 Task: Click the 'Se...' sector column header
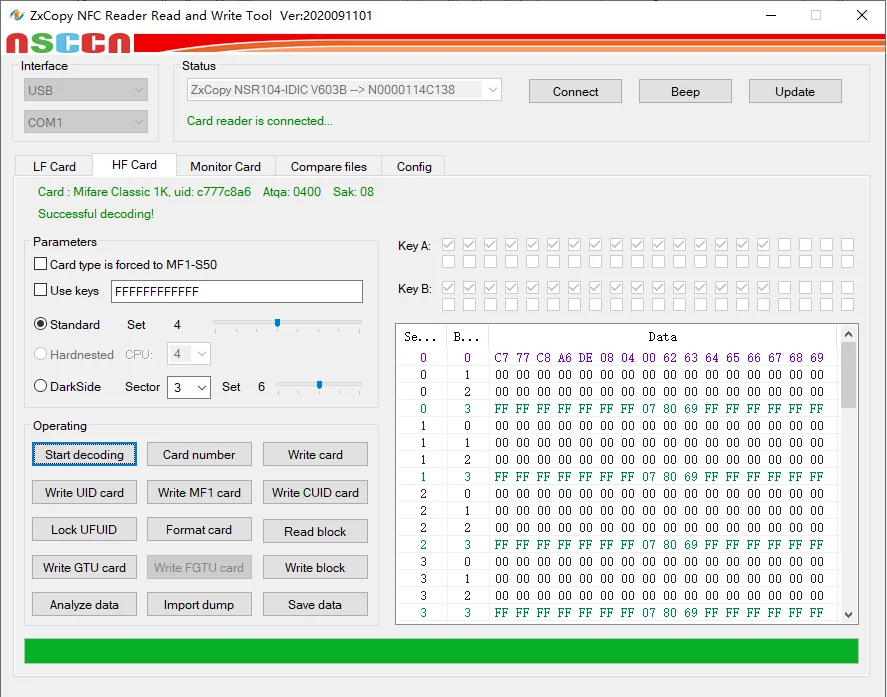[421, 337]
